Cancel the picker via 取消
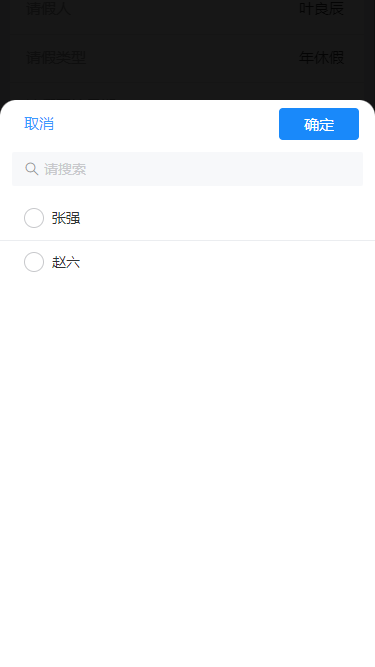Image resolution: width=375 pixels, height=667 pixels. pos(39,124)
